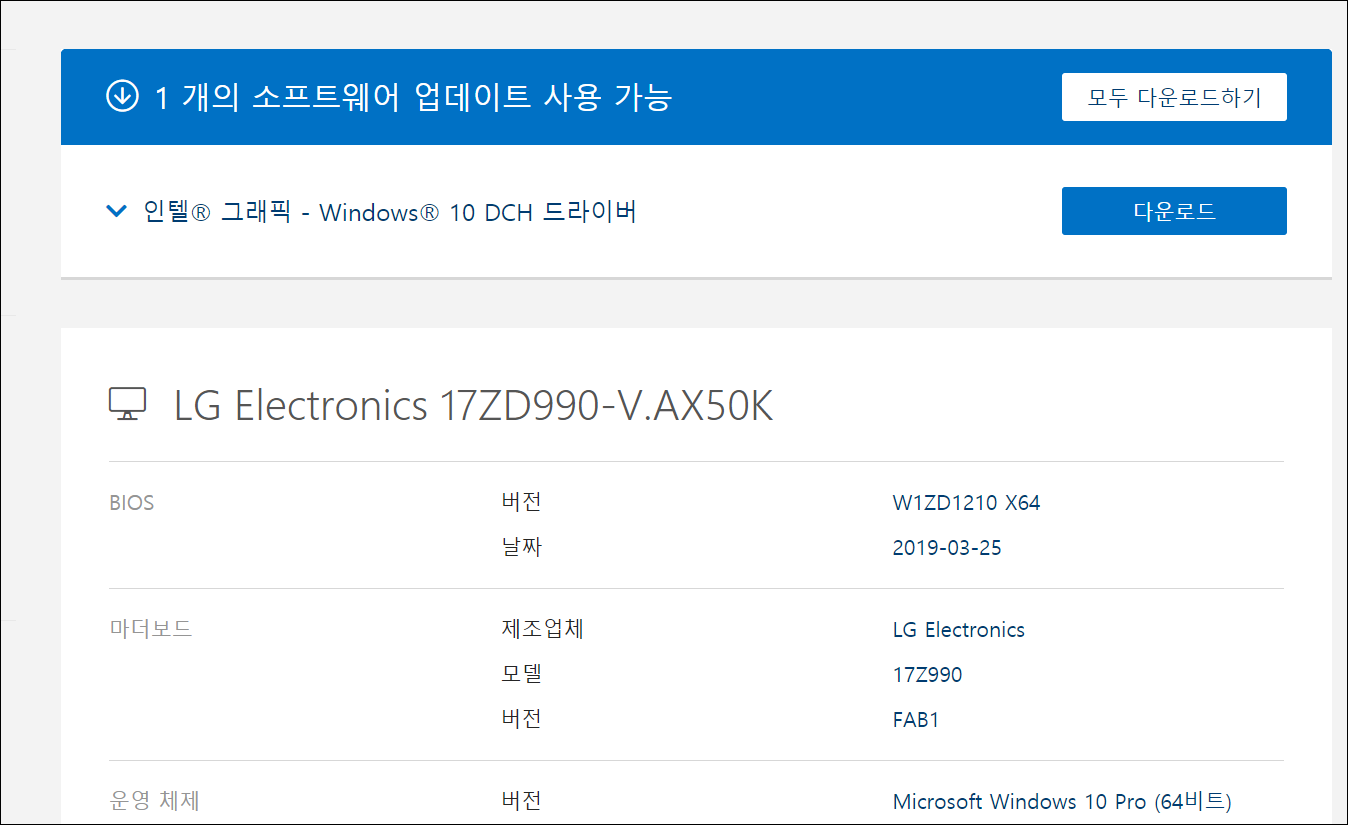This screenshot has height=825, width=1348.
Task: Select motherboard manufacturer value LG Electronics
Action: tap(958, 630)
